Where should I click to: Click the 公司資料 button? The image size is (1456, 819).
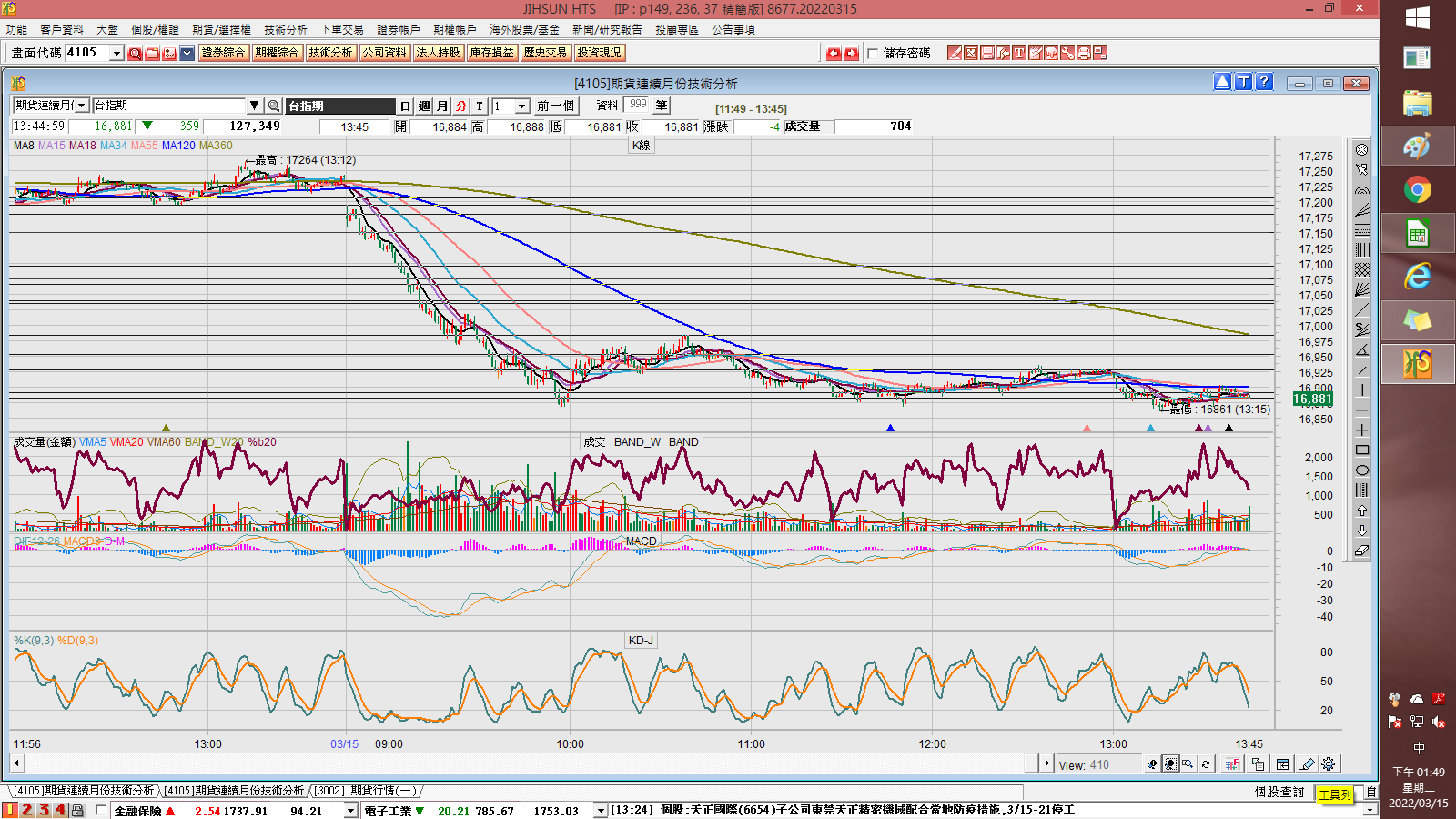point(384,53)
